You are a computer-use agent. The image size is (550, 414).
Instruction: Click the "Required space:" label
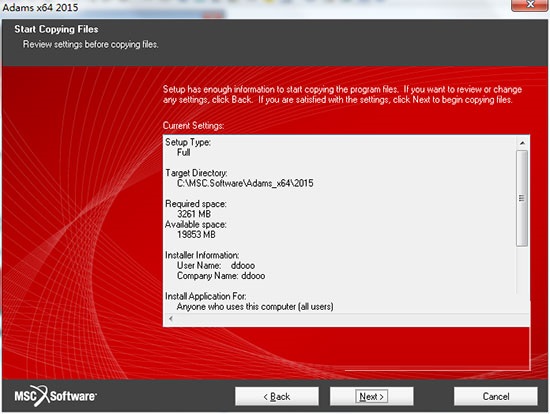[196, 204]
